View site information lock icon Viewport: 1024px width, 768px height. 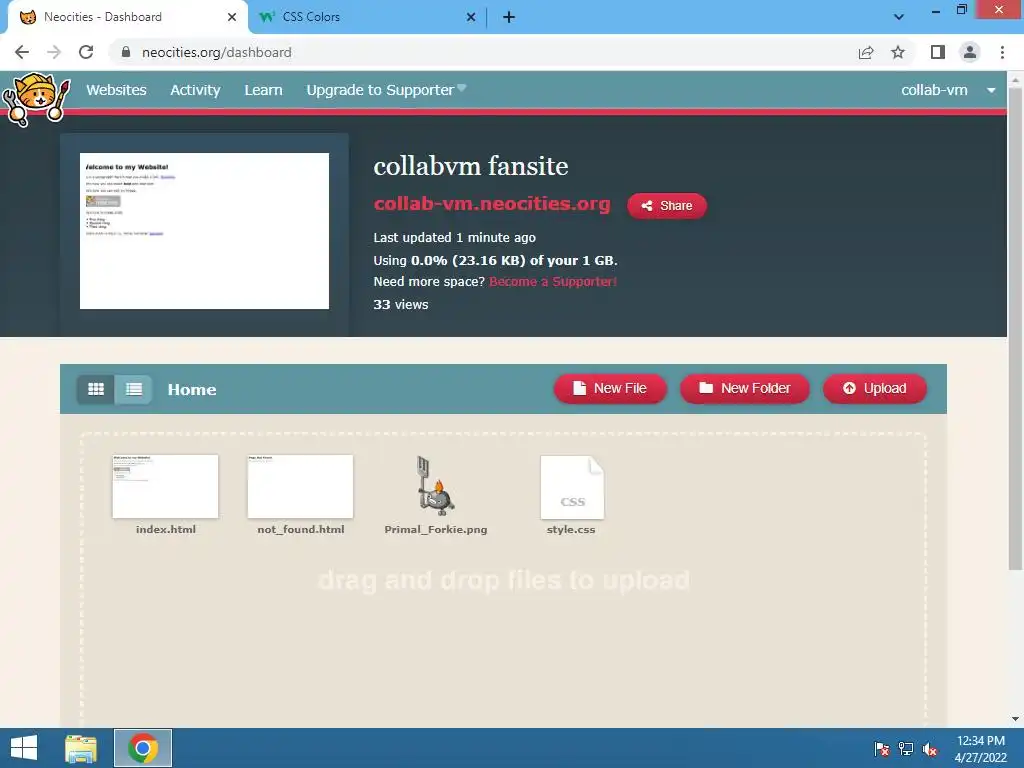tap(126, 52)
